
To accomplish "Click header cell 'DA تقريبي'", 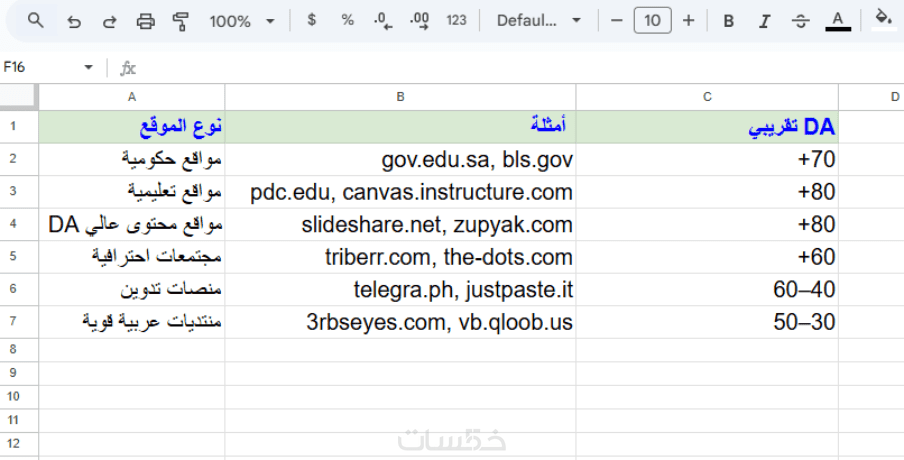I will pos(707,127).
